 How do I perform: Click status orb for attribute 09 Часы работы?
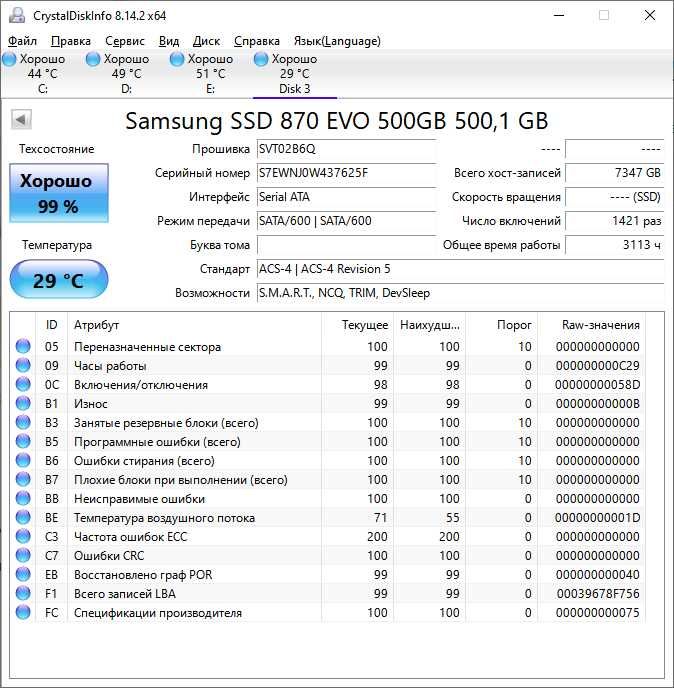click(23, 365)
